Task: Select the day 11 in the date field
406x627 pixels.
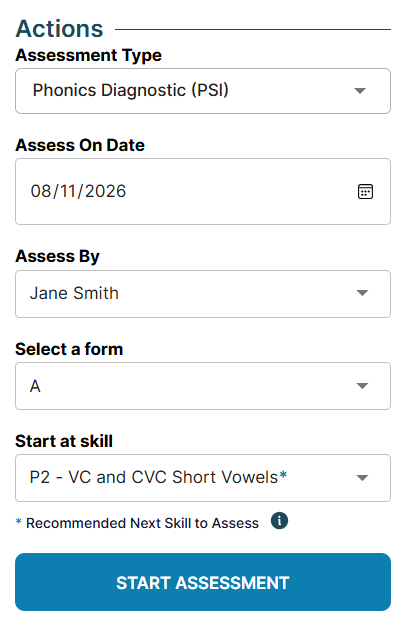Action: [x=68, y=191]
